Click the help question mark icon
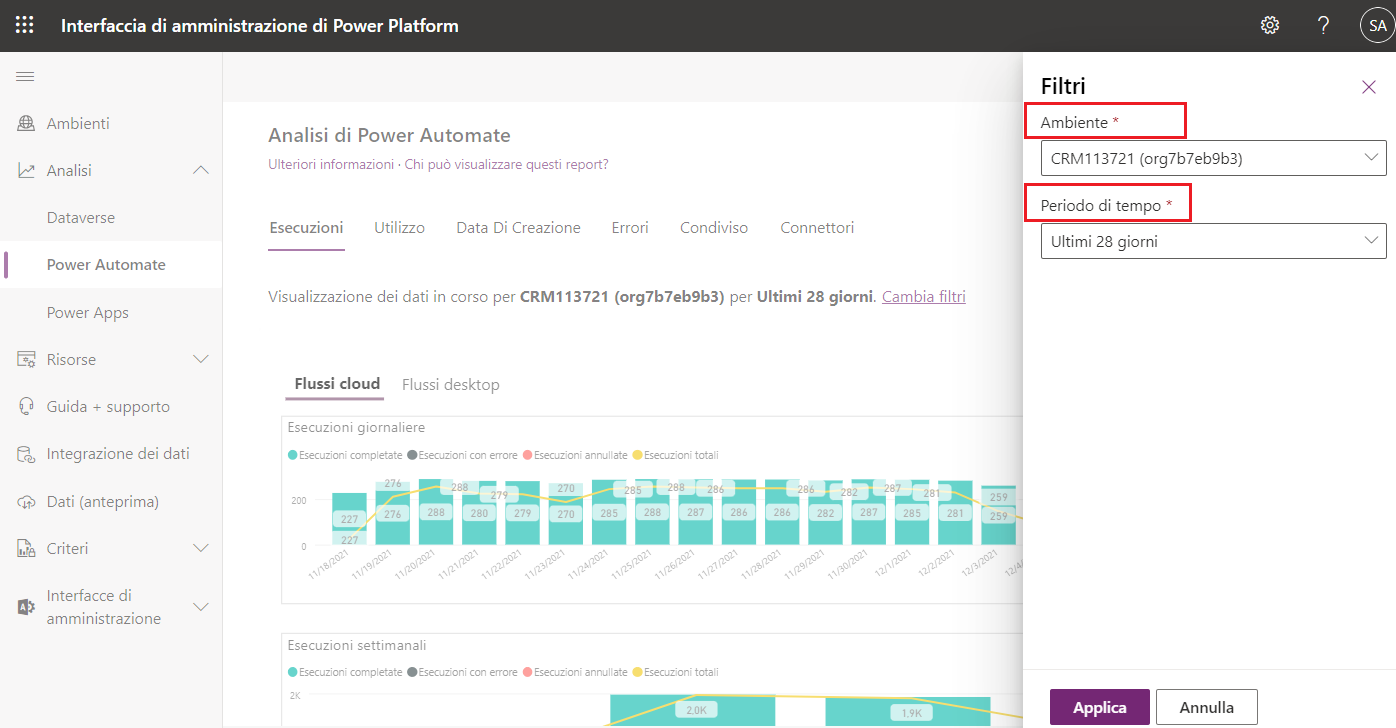Viewport: 1396px width, 728px height. point(1323,26)
